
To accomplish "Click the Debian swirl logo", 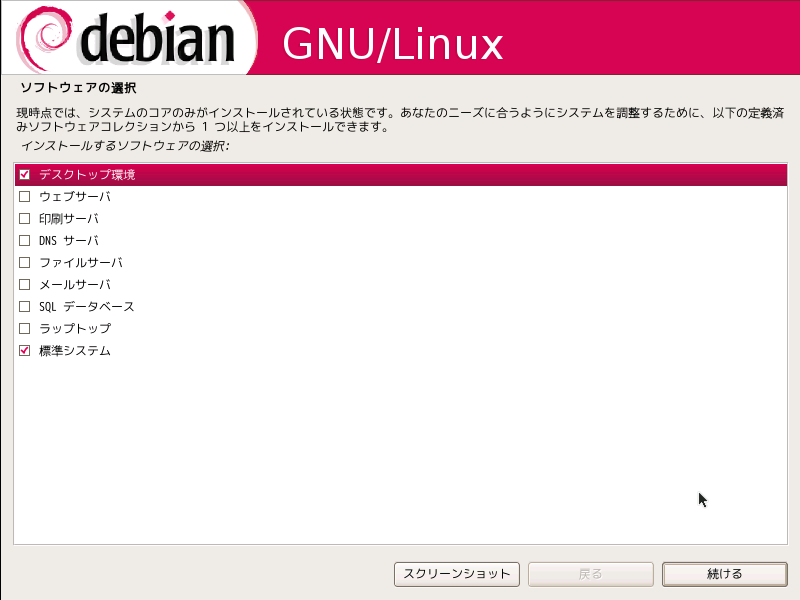I will (43, 38).
